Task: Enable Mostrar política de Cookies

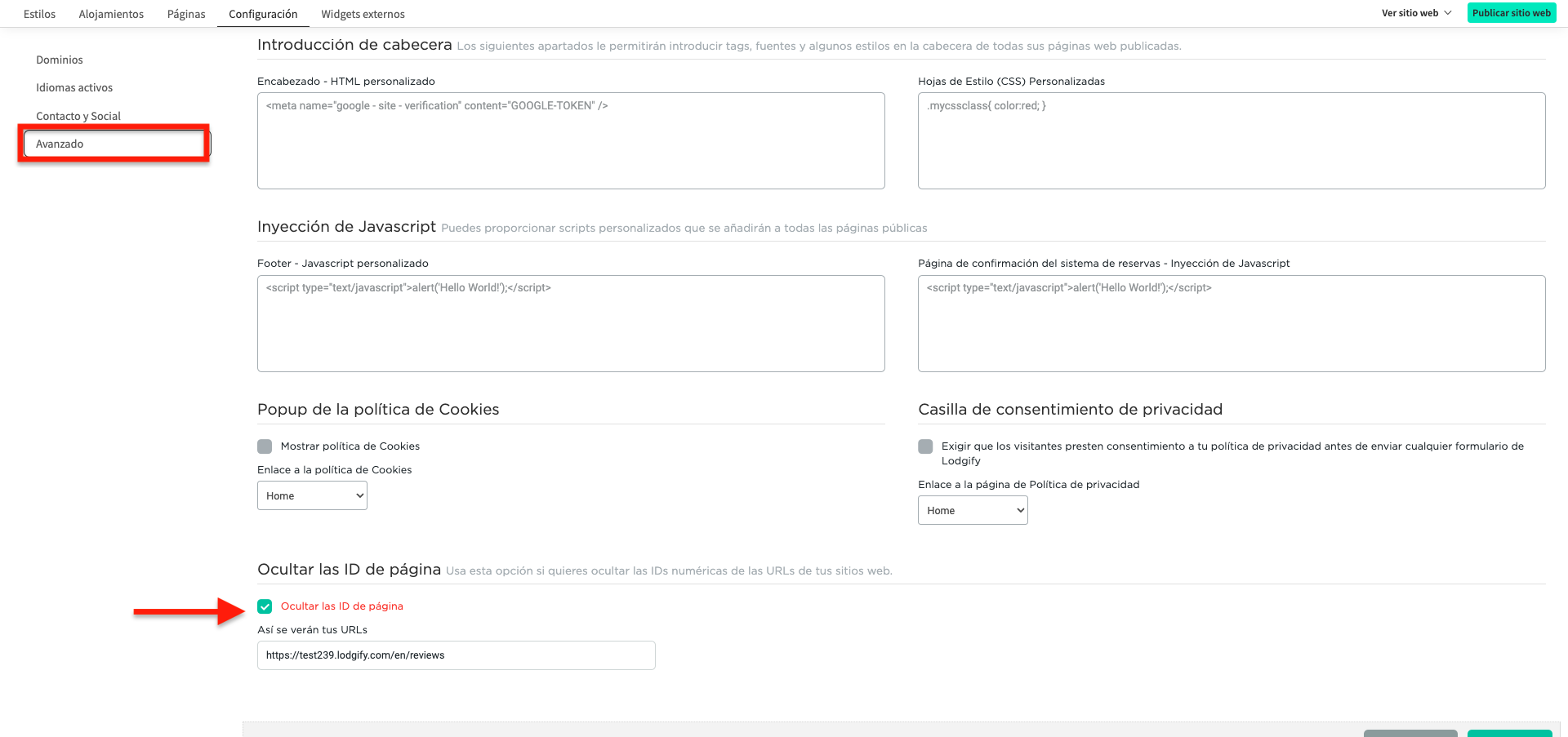Action: click(x=264, y=446)
